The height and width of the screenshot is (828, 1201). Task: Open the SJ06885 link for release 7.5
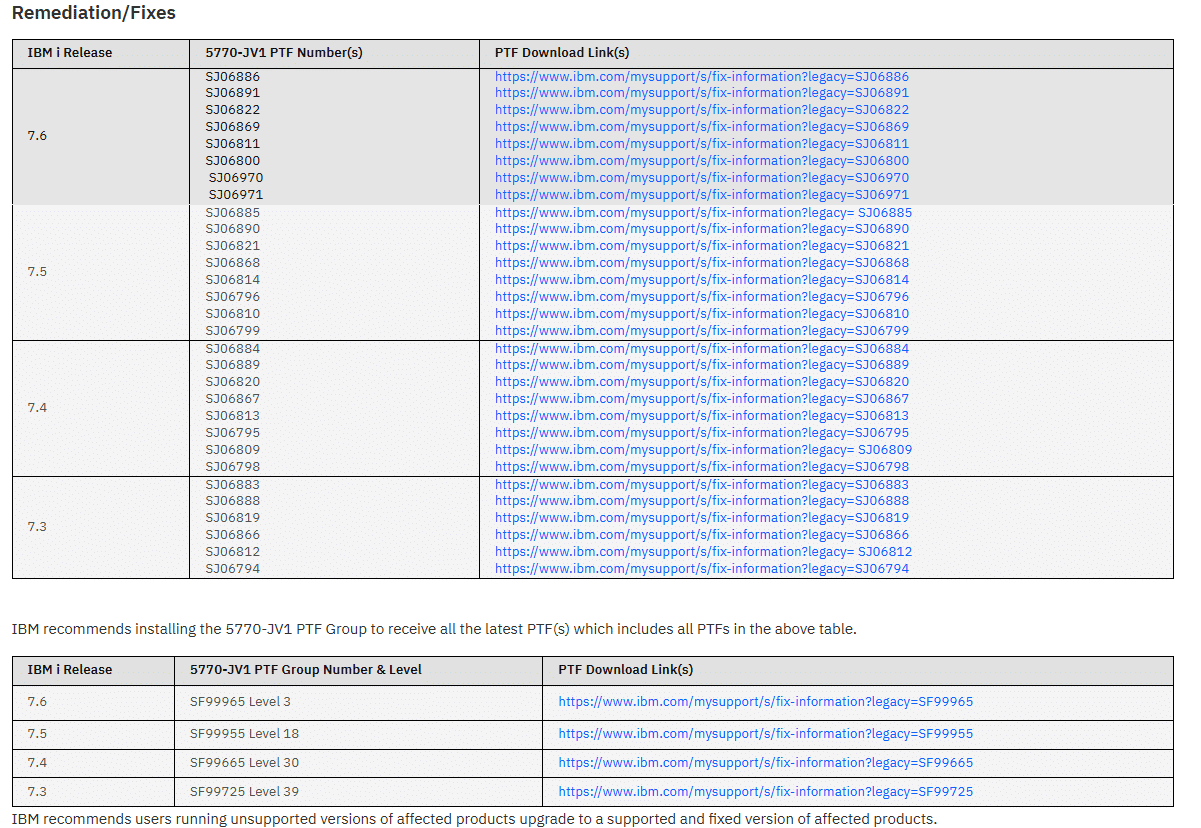pyautogui.click(x=703, y=213)
